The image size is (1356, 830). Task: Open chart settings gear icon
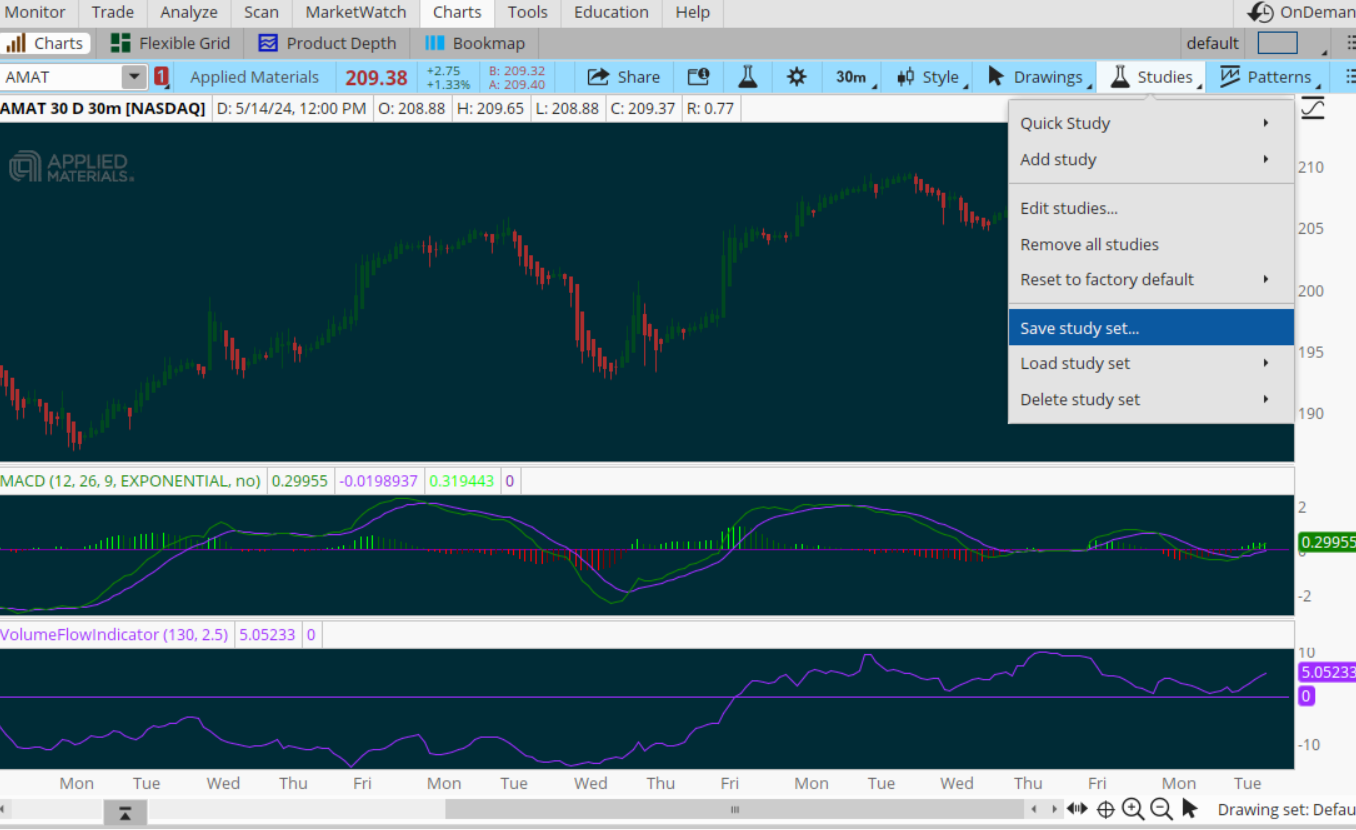pos(797,77)
